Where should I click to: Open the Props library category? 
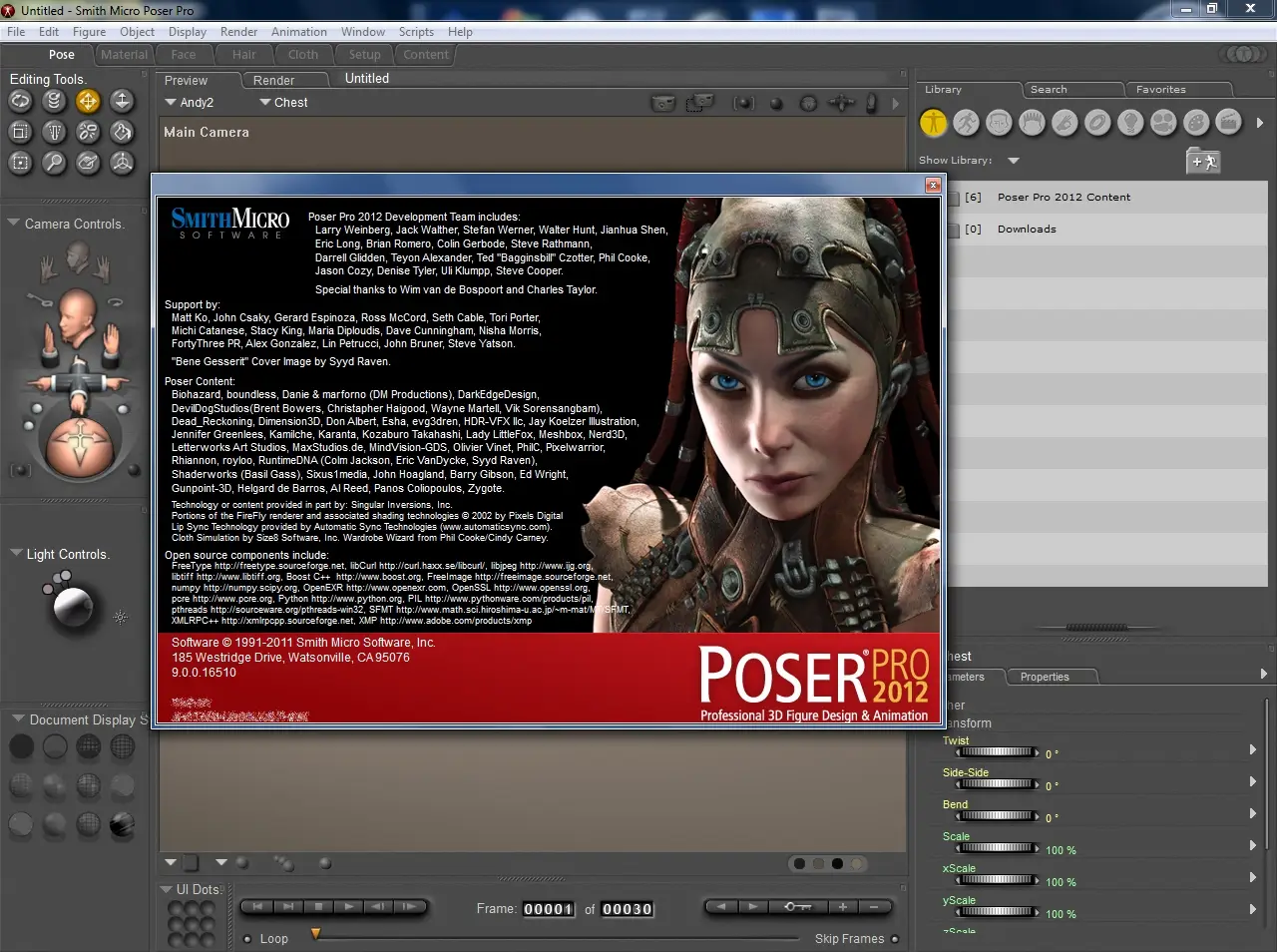1097,123
